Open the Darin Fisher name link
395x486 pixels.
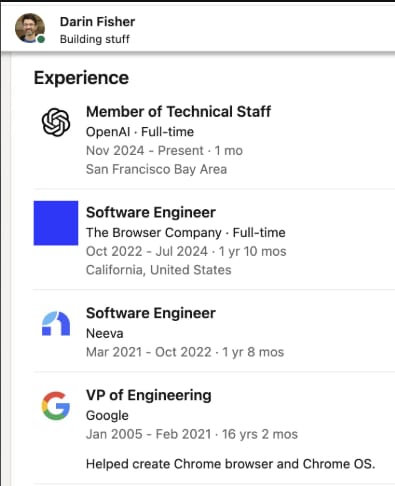[x=97, y=22]
